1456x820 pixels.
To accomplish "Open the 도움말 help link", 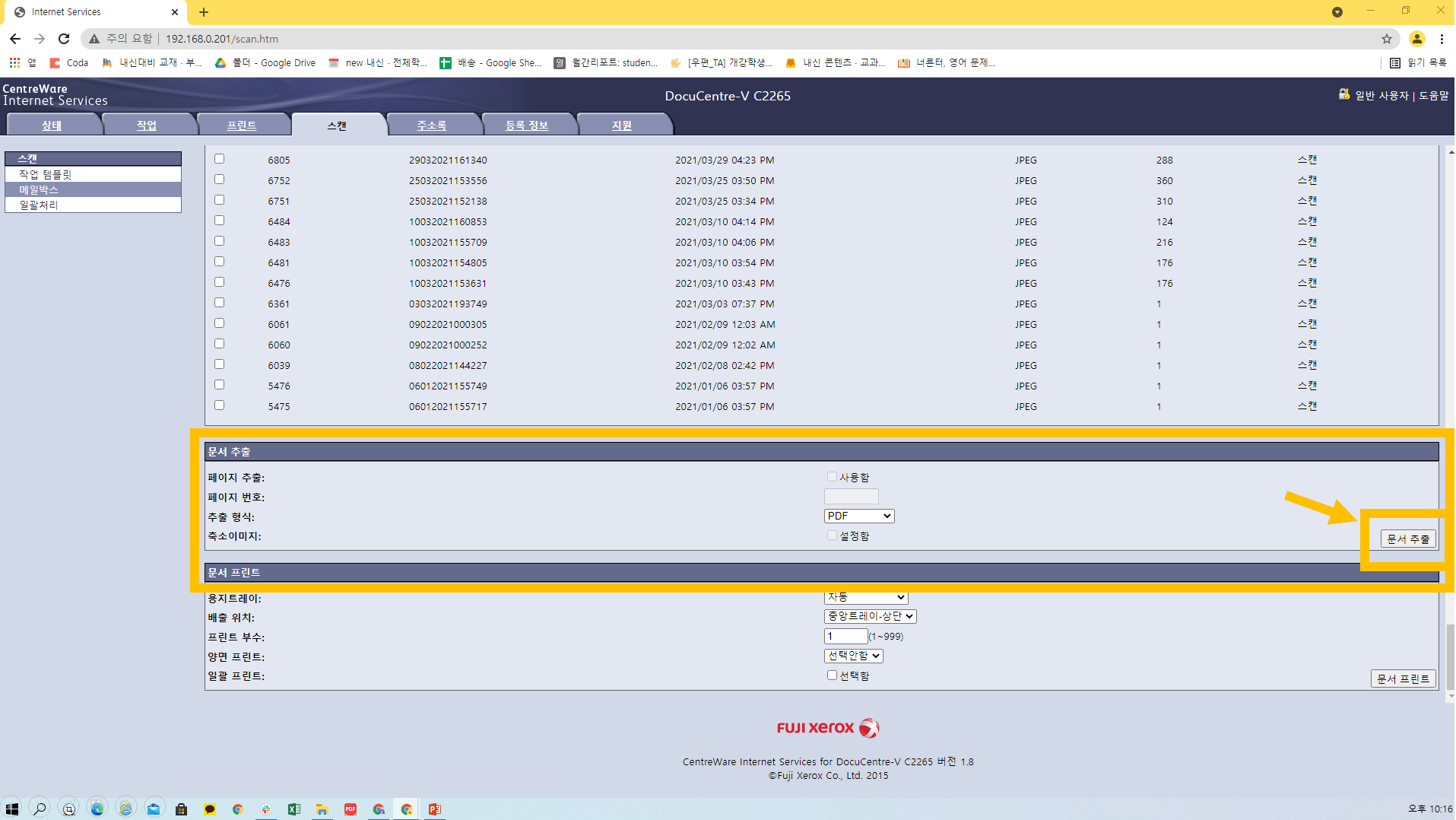I will tap(1434, 95).
